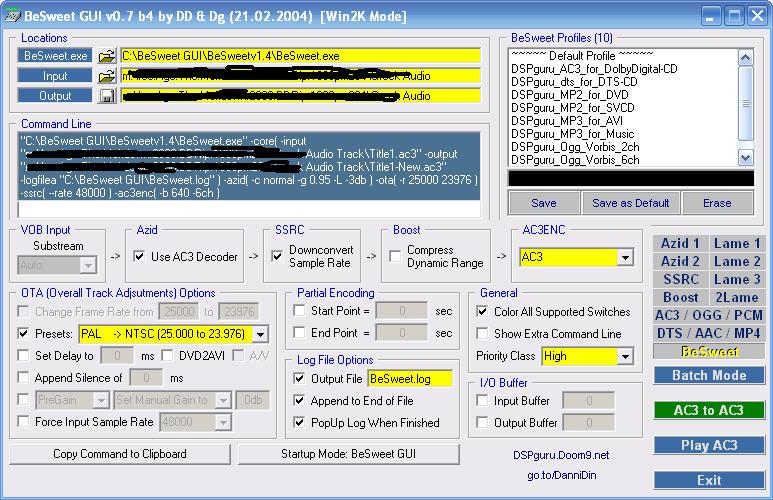Toggle Downconvert Sample Rate checkbox
This screenshot has width=773, height=500.
278,256
